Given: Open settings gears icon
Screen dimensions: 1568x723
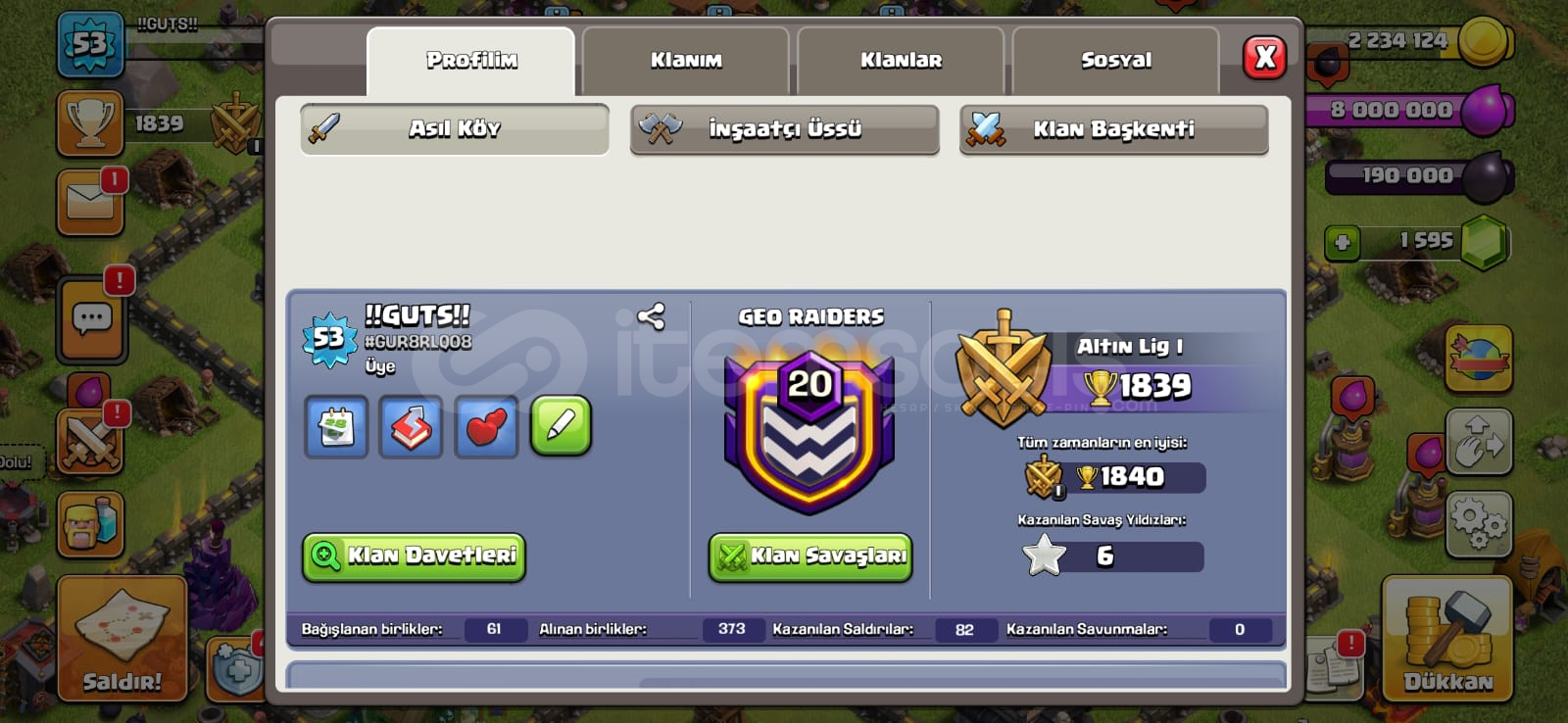Looking at the screenshot, I should point(1479,524).
